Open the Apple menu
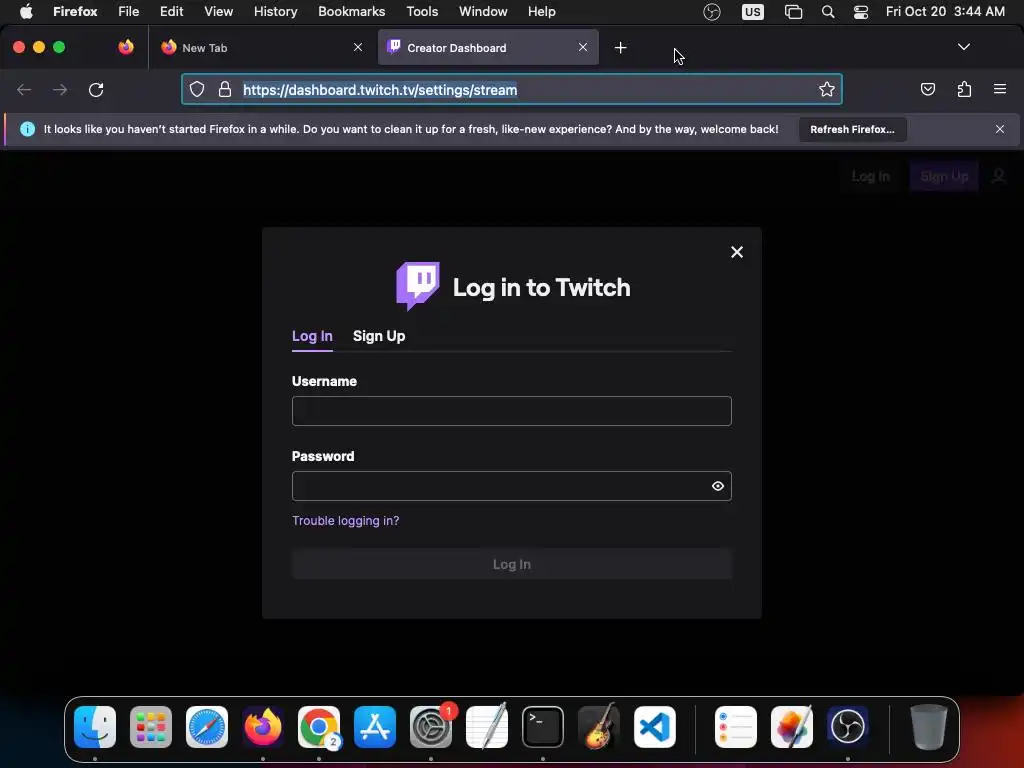 26,12
